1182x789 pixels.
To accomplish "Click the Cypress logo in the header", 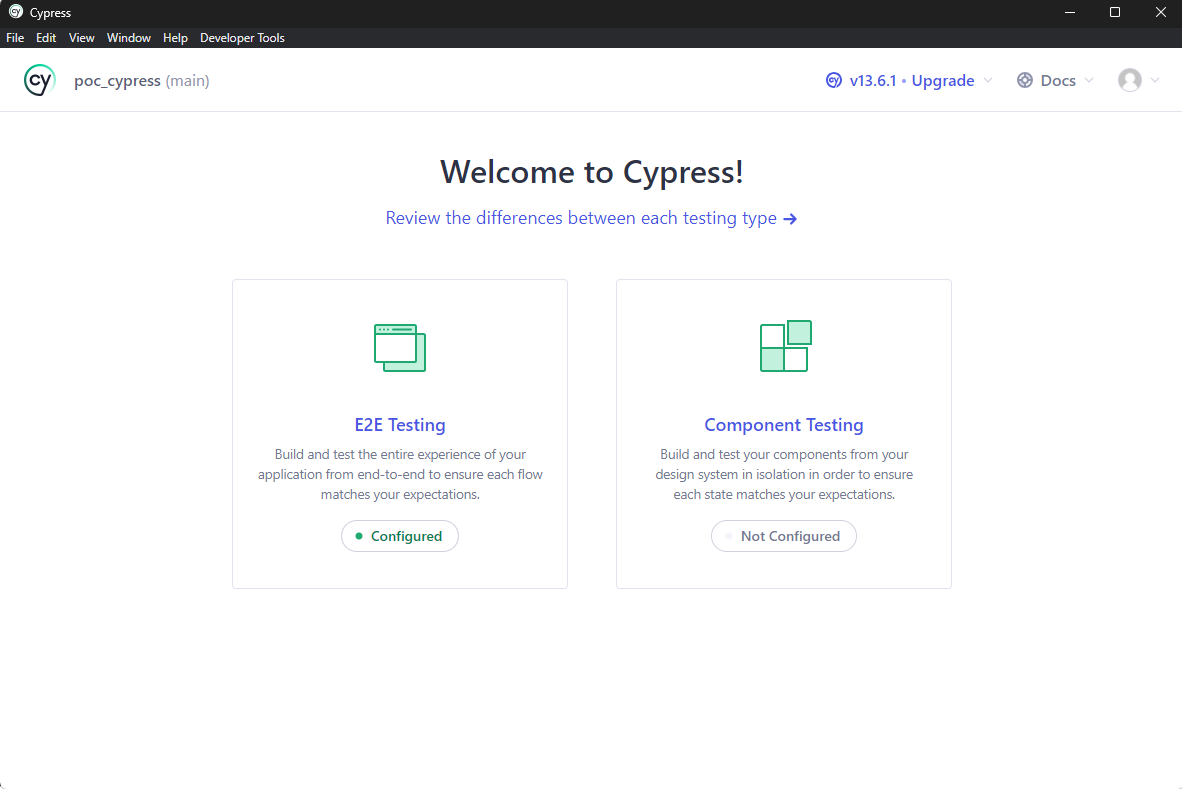I will (40, 80).
